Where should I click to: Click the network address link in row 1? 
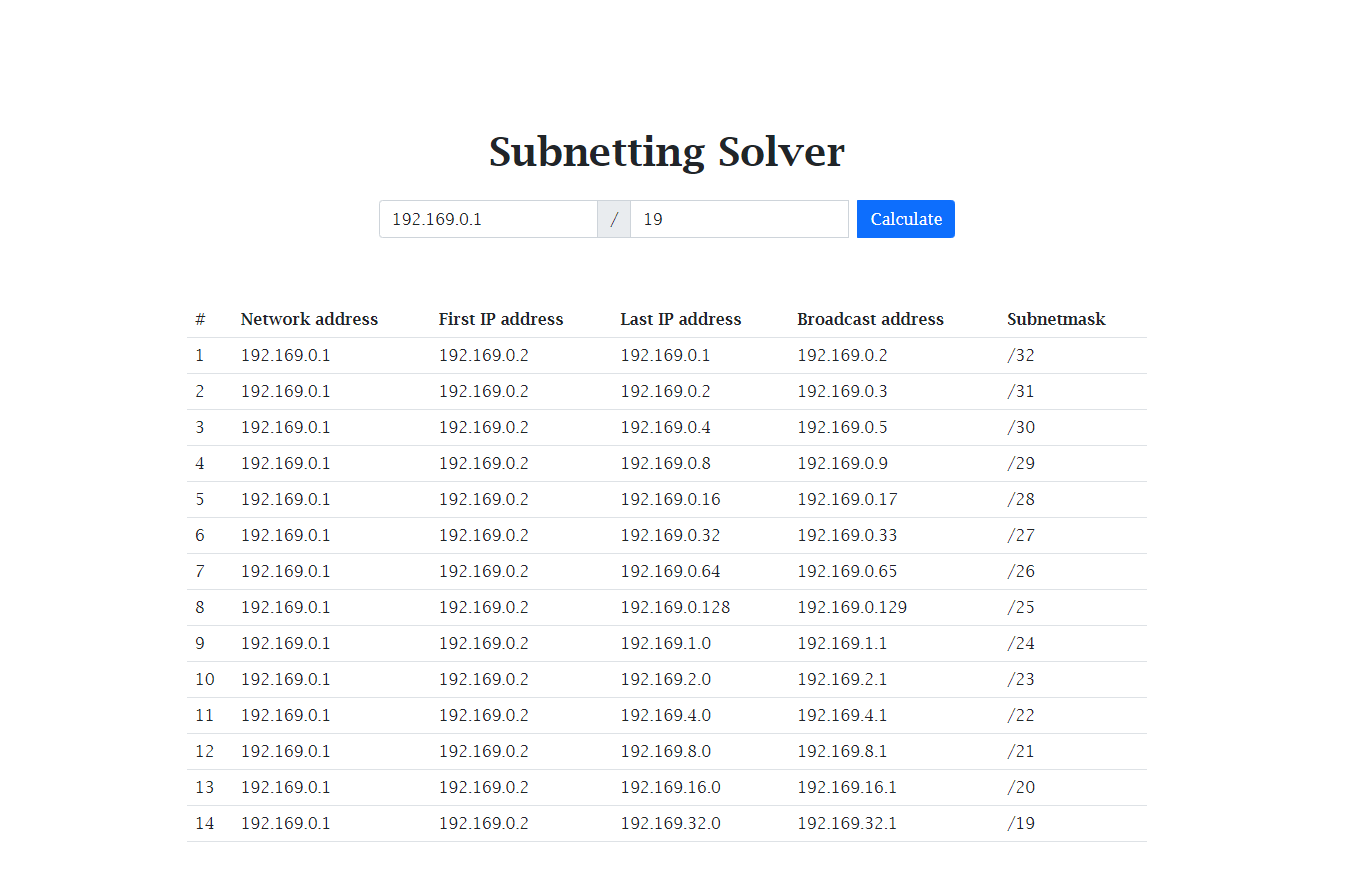[x=285, y=355]
